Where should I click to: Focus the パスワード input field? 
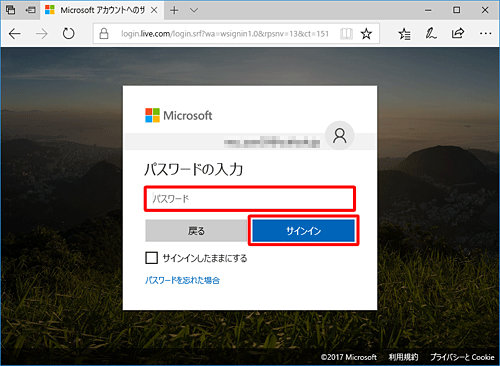point(250,199)
